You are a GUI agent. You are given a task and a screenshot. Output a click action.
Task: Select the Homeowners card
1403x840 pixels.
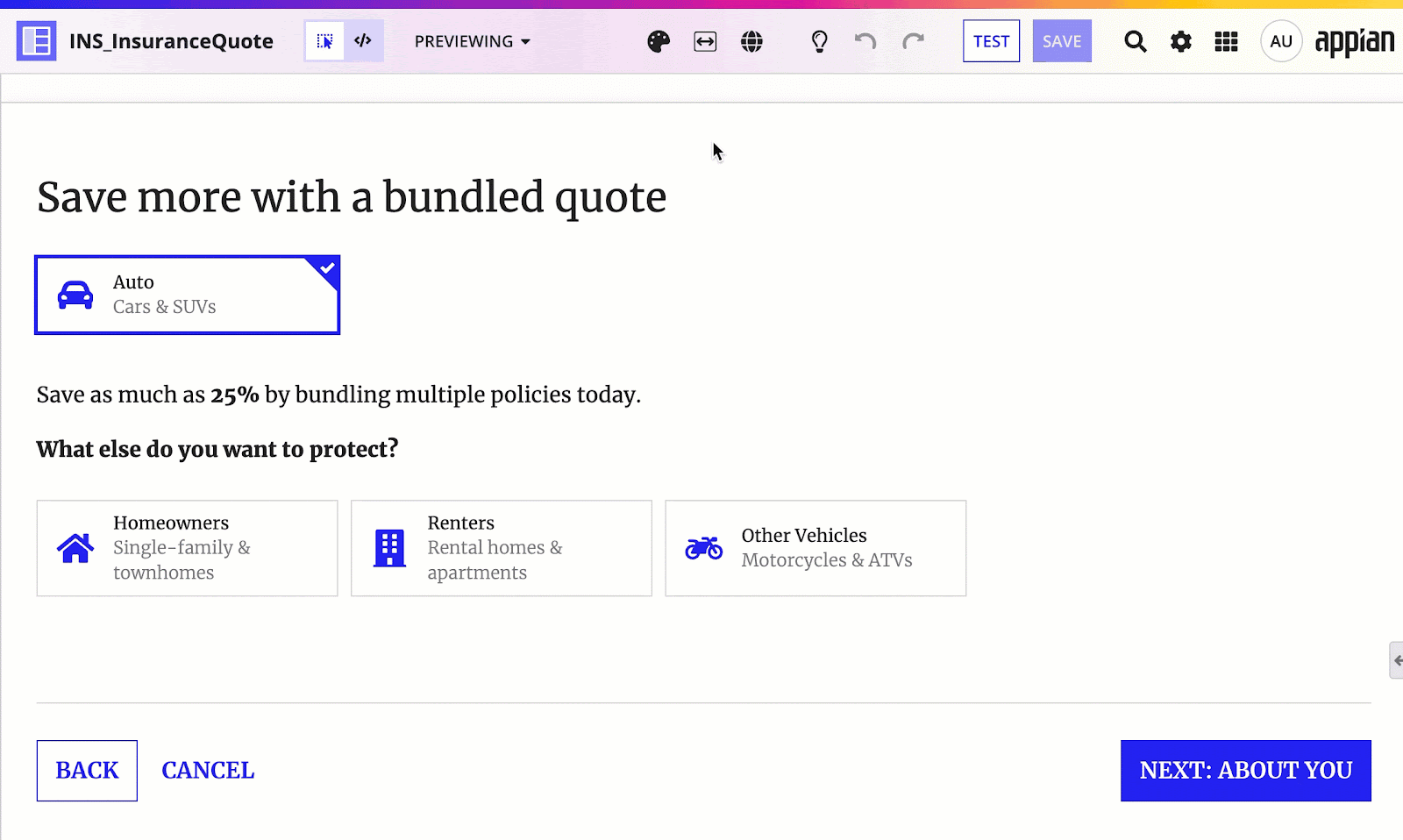[188, 548]
